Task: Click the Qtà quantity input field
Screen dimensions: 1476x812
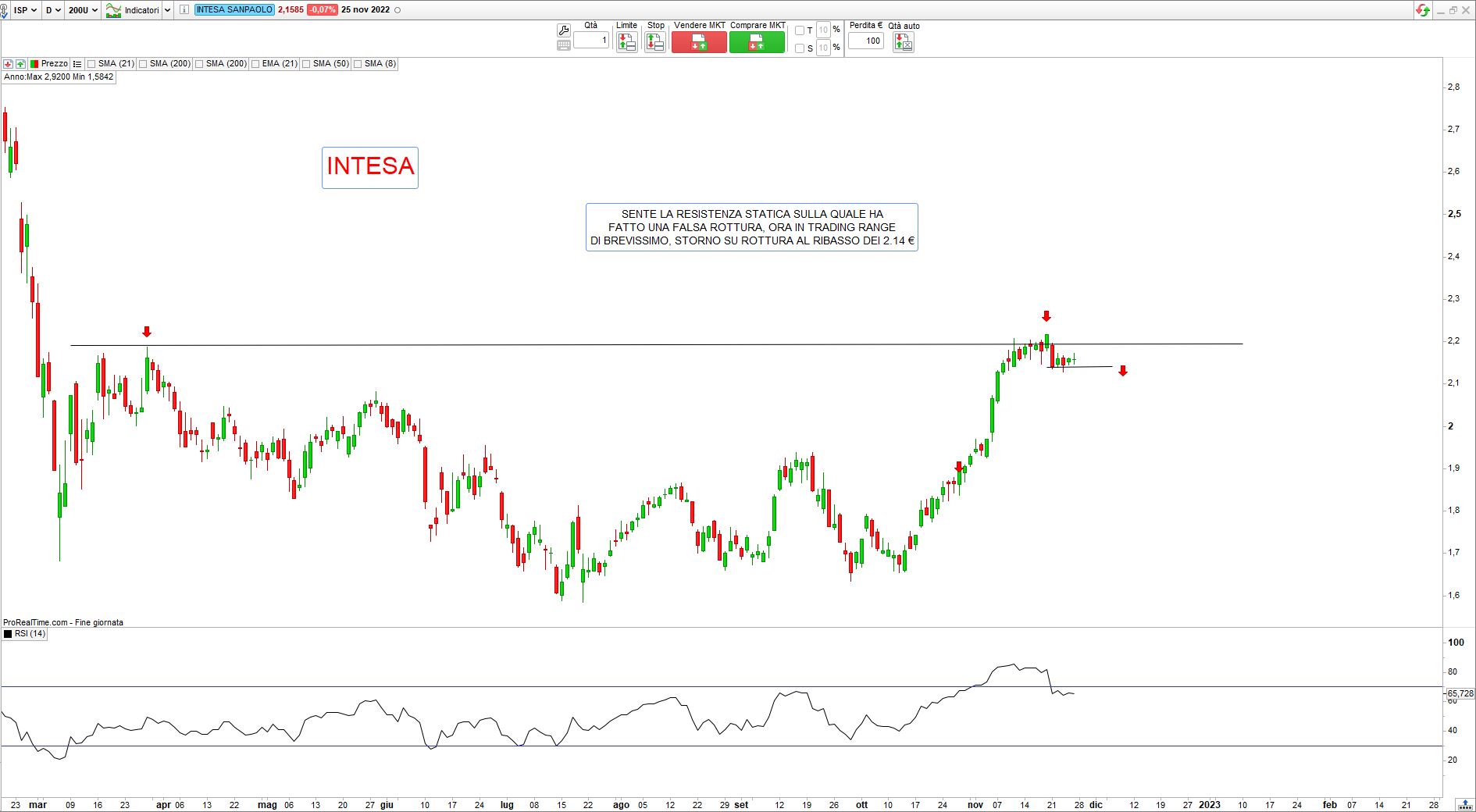Action: point(591,40)
